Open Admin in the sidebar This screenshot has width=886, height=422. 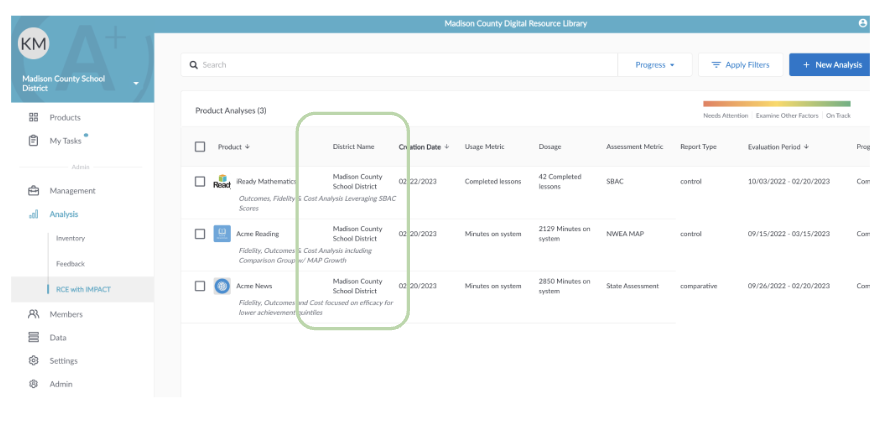click(x=61, y=384)
